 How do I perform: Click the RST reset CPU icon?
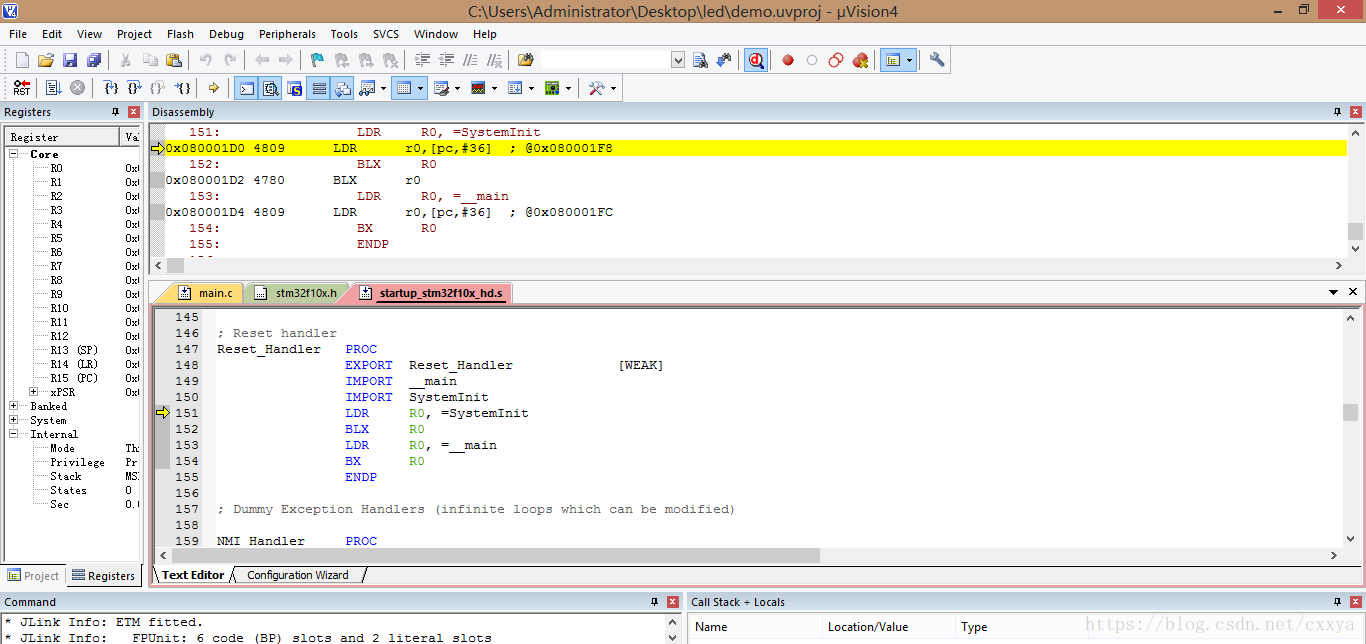(x=21, y=88)
